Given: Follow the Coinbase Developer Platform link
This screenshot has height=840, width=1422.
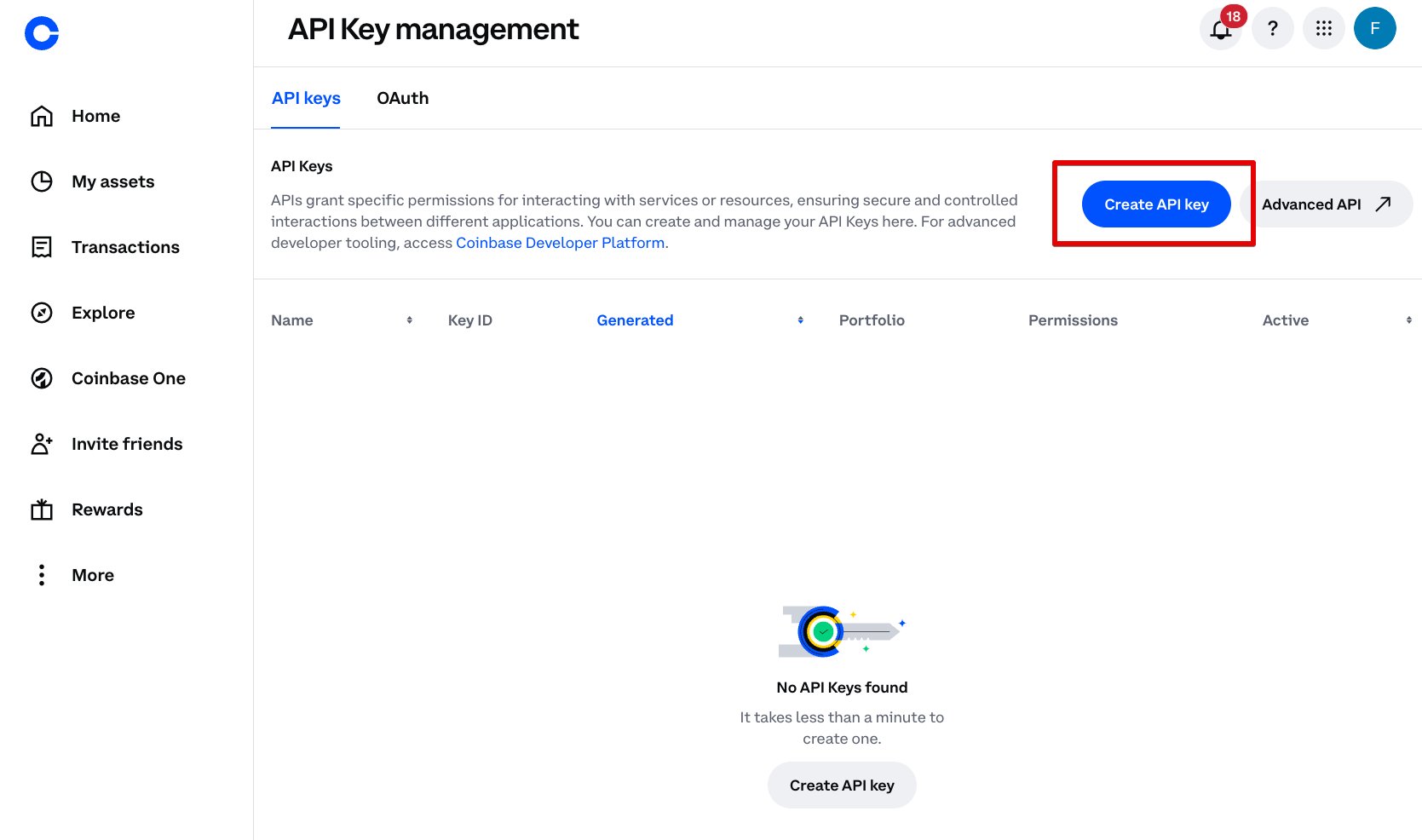Looking at the screenshot, I should [x=560, y=243].
